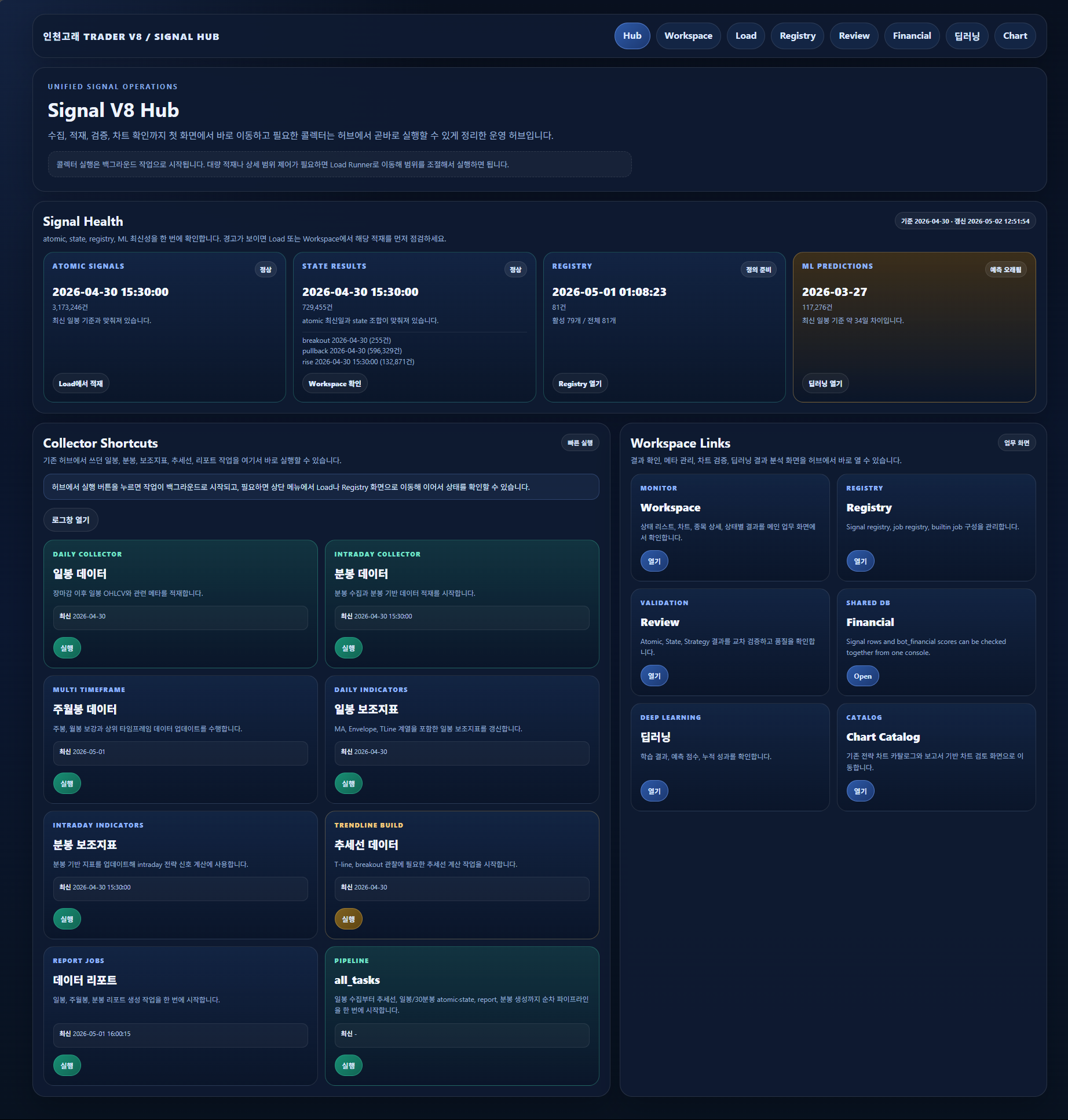Run the 데이터 리포트 job
This screenshot has width=1068, height=1120.
pyautogui.click(x=67, y=1066)
